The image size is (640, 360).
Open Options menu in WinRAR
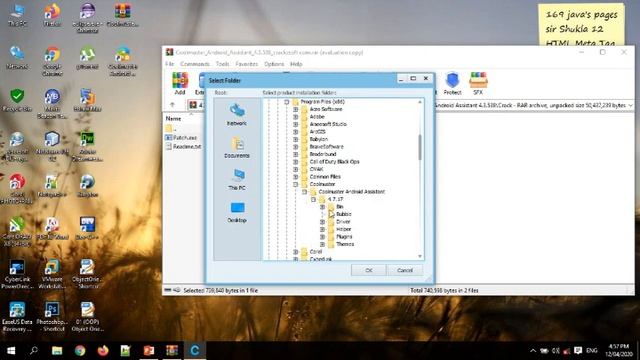point(274,64)
